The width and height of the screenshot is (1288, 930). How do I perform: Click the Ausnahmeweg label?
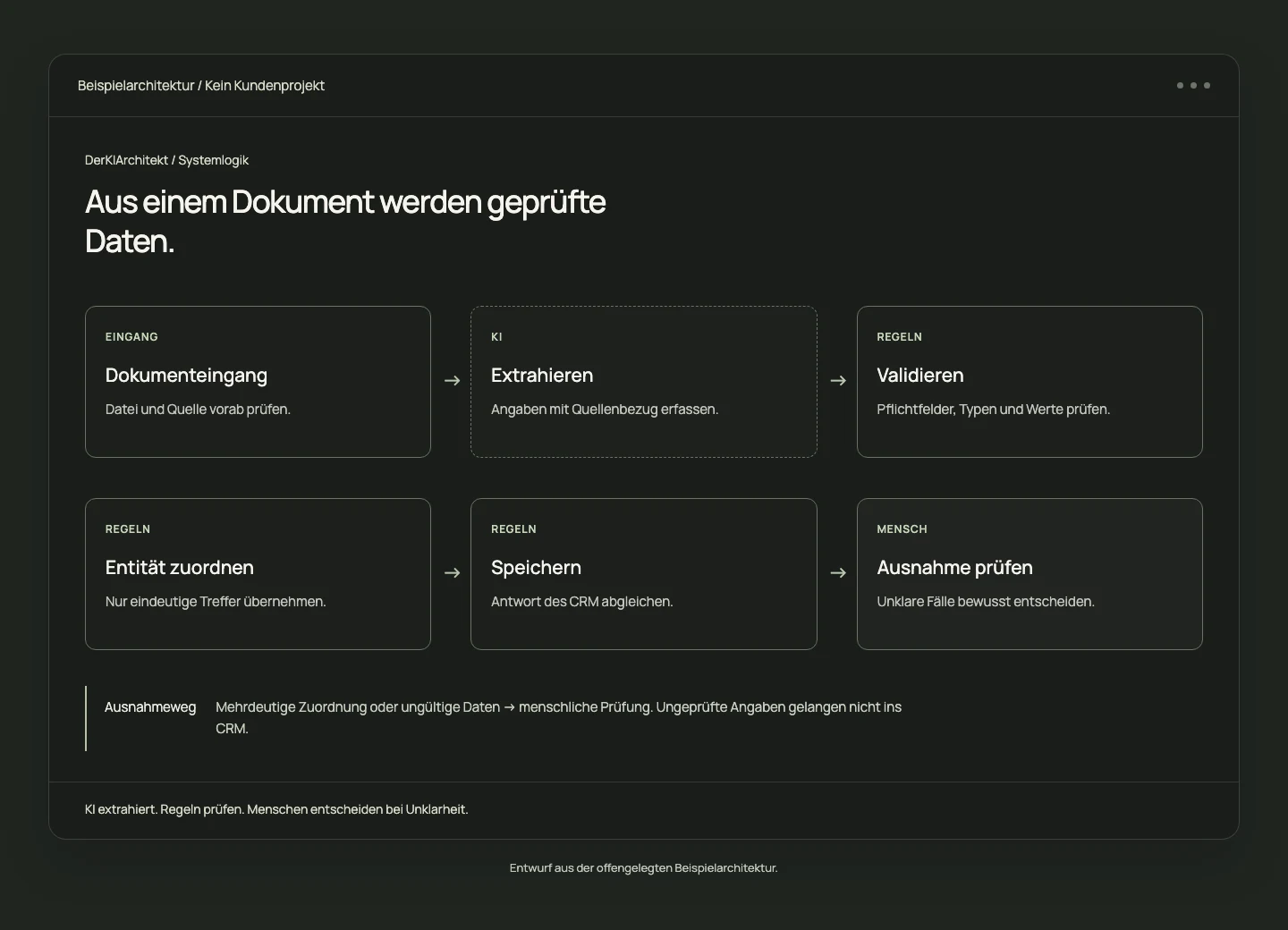[150, 707]
